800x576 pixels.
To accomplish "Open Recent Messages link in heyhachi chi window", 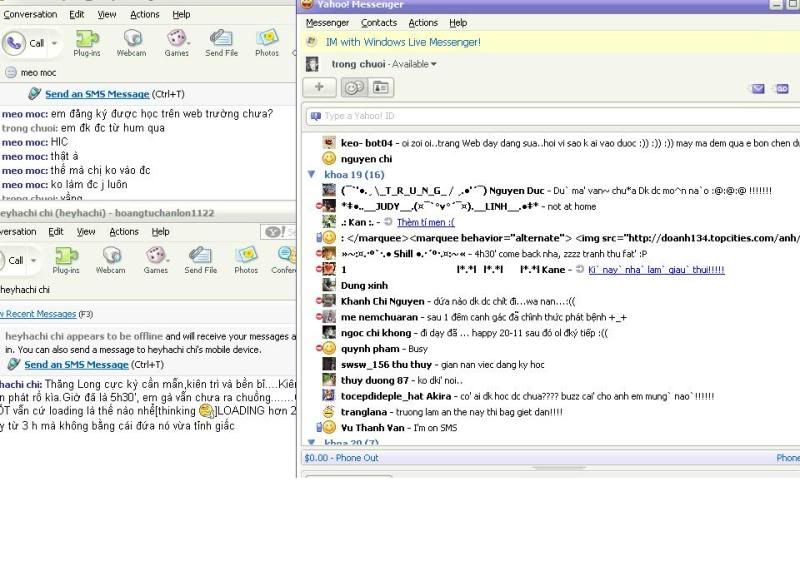I will [39, 314].
